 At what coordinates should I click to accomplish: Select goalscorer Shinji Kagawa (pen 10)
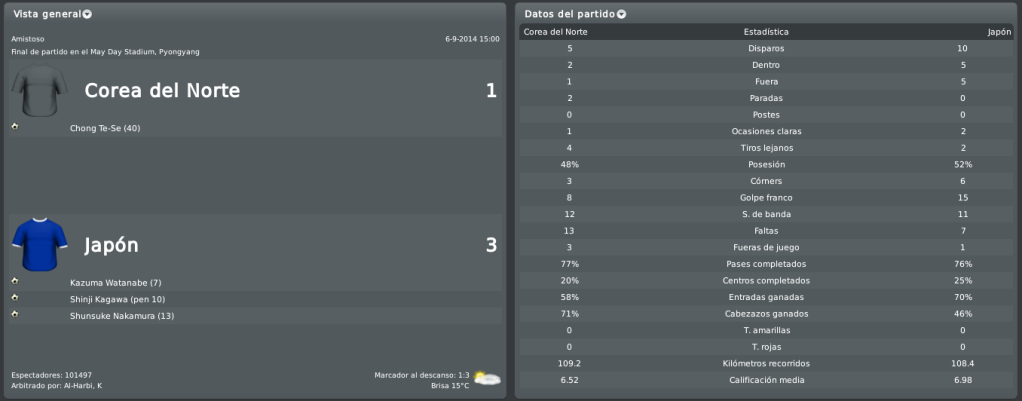coord(117,299)
